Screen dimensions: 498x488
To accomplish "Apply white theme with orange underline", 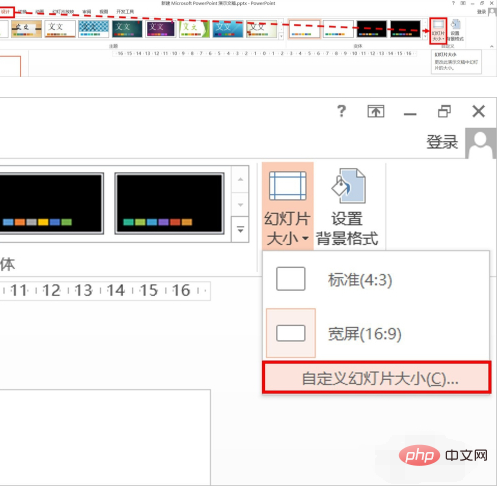I will [x=60, y=29].
